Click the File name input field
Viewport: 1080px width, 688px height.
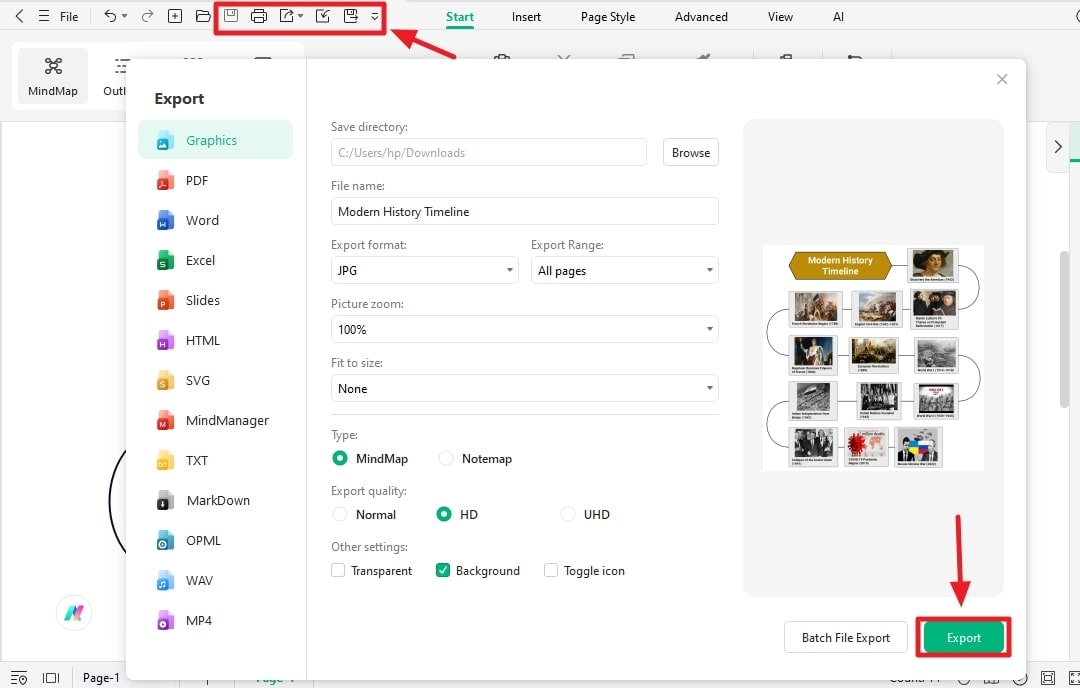click(525, 211)
